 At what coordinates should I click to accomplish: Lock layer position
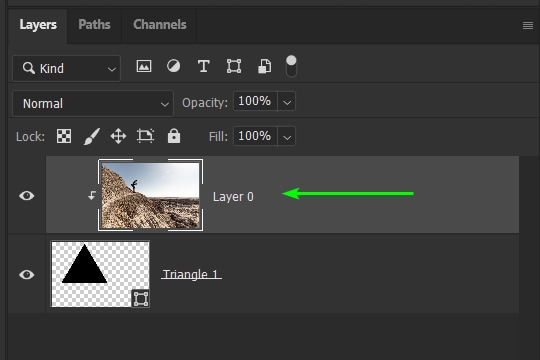pos(118,136)
